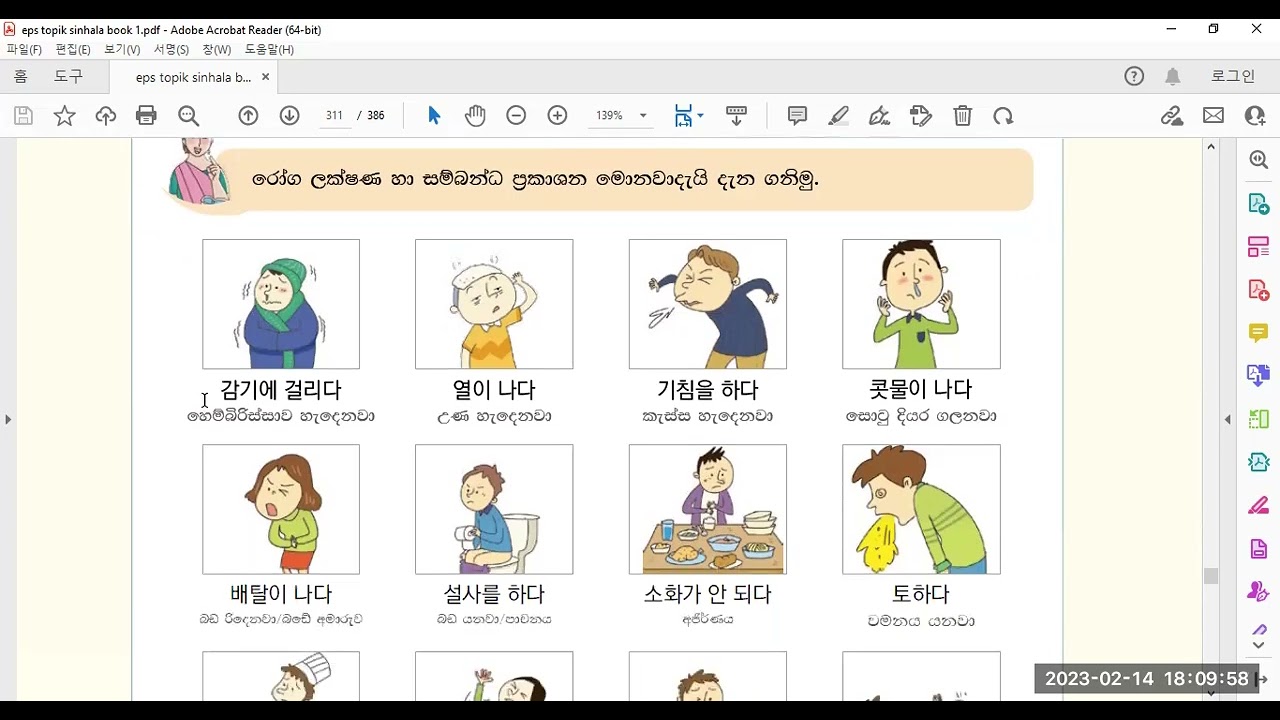Viewport: 1280px width, 720px height.
Task: Open the sign document pen tool
Action: coord(879,116)
